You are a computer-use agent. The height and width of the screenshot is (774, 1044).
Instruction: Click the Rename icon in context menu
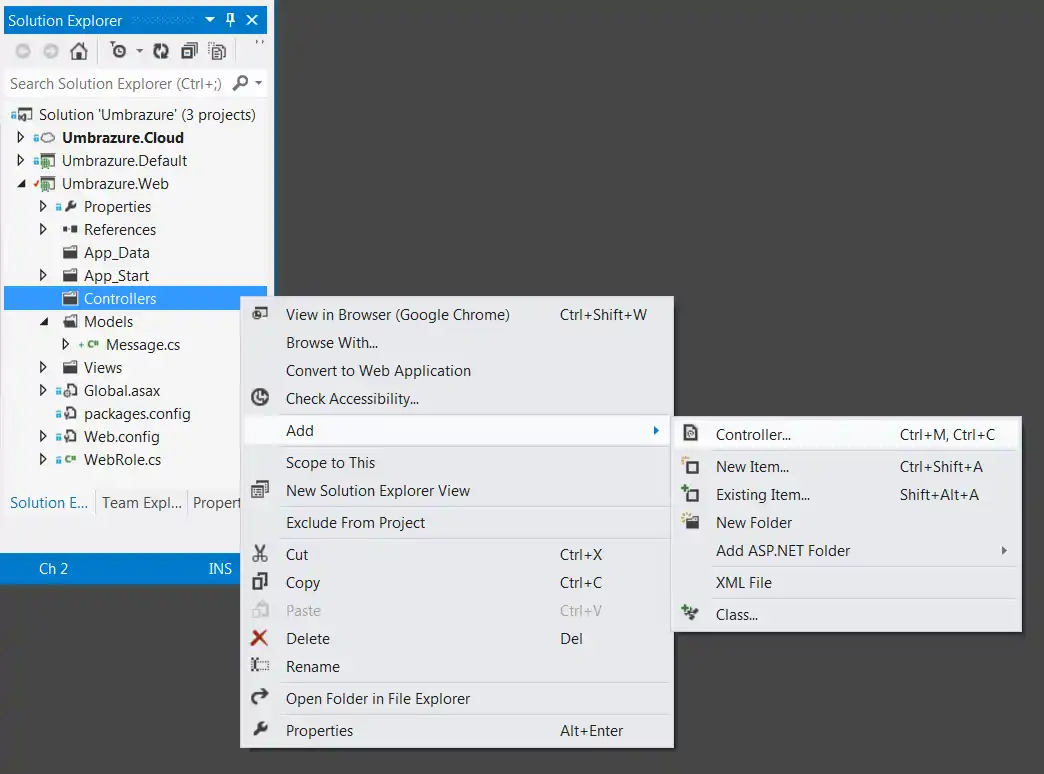[x=260, y=665]
